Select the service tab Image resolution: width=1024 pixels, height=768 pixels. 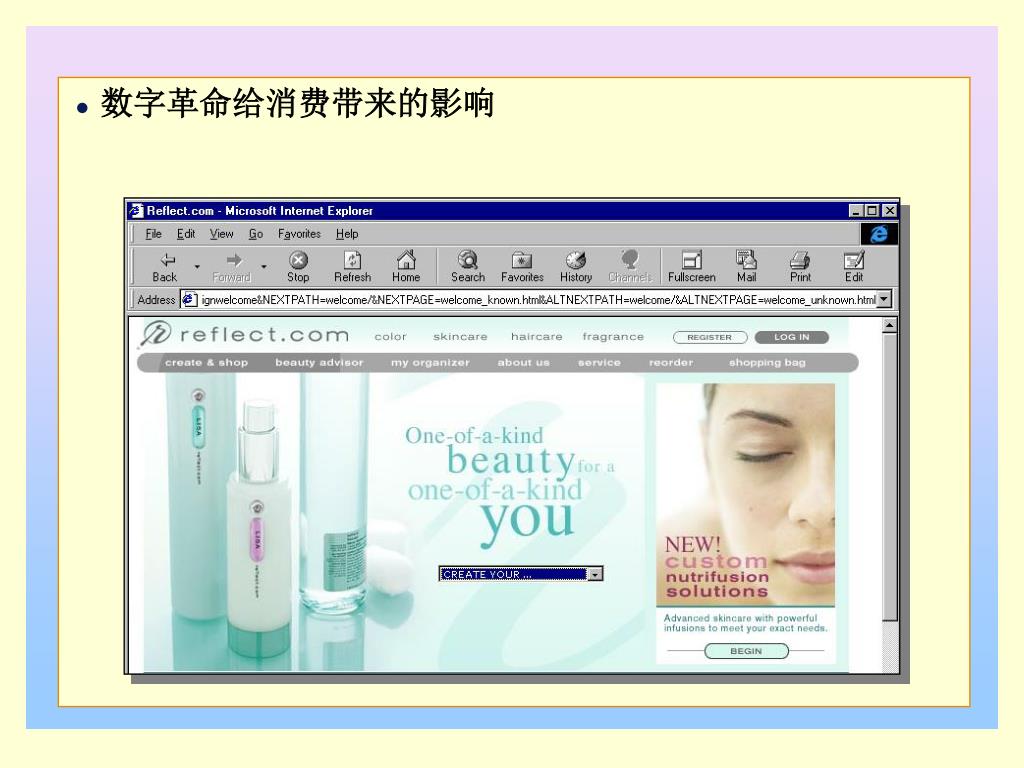pyautogui.click(x=600, y=362)
